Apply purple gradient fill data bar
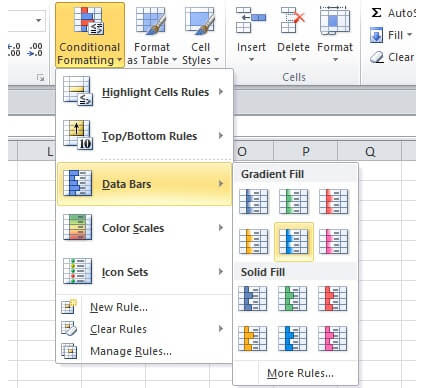Image resolution: width=425 pixels, height=388 pixels. [x=334, y=242]
